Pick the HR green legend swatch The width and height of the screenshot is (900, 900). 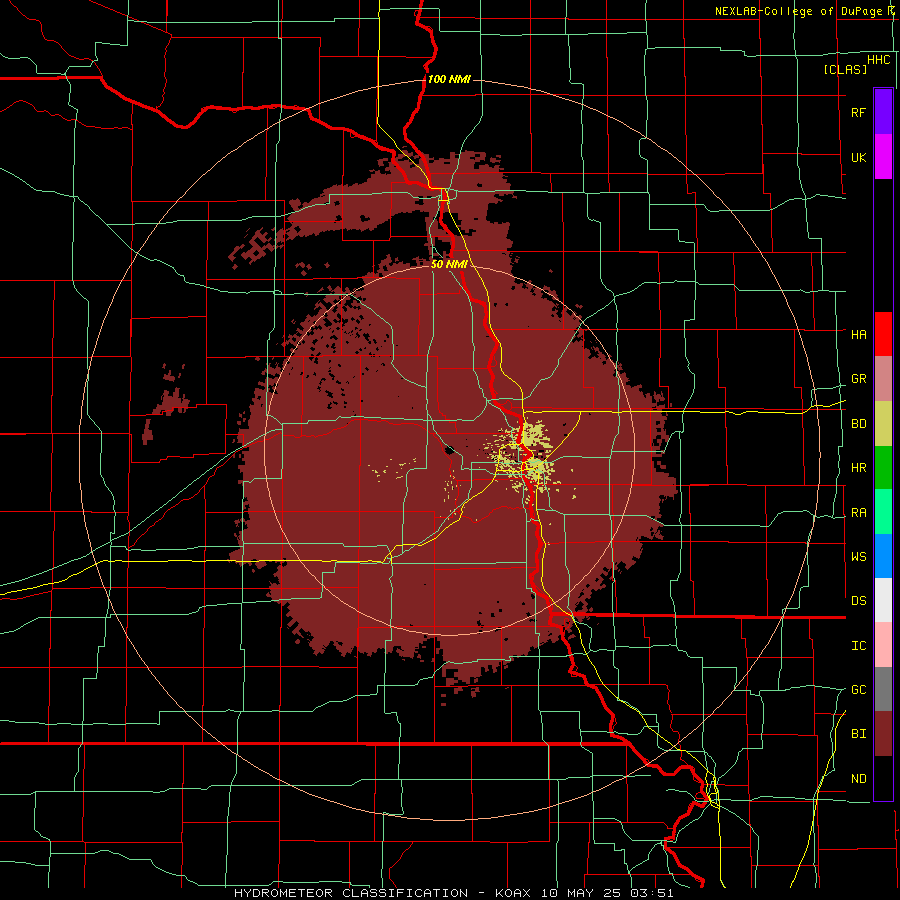point(883,468)
